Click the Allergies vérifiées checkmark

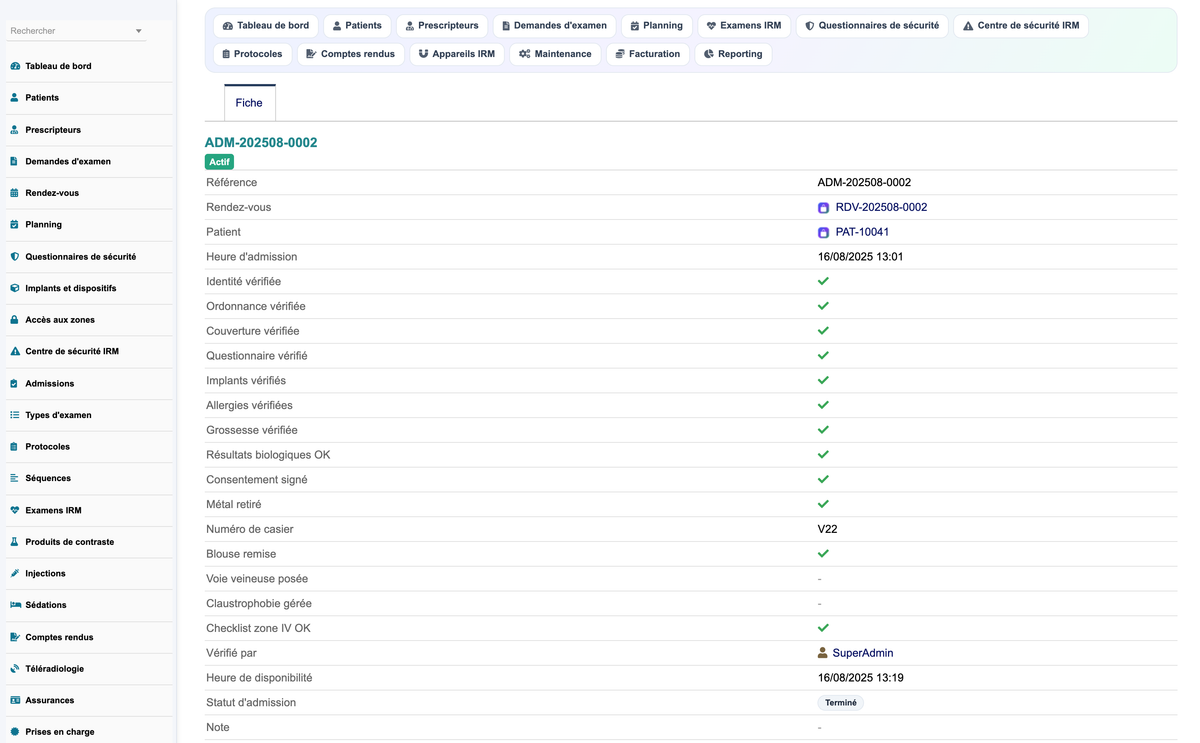pyautogui.click(x=823, y=405)
